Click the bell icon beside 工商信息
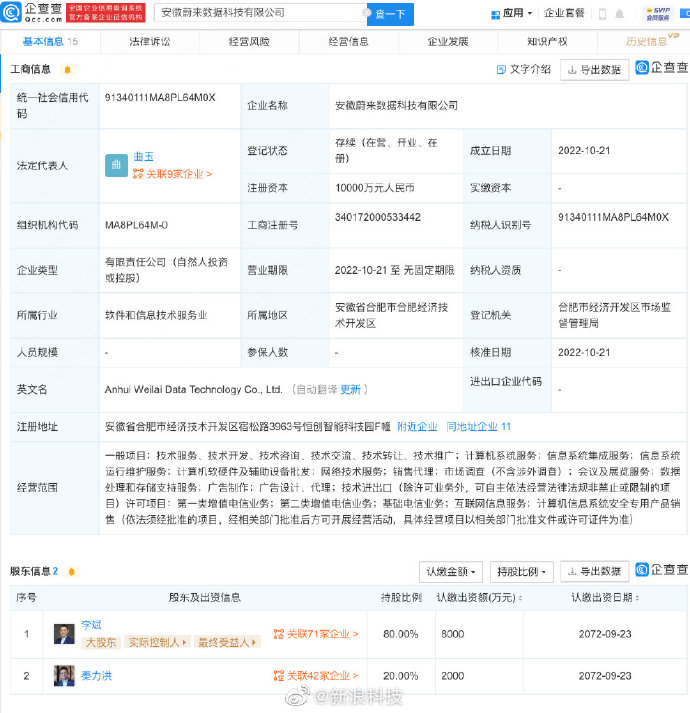Viewport: 690px width, 713px height. tap(67, 70)
